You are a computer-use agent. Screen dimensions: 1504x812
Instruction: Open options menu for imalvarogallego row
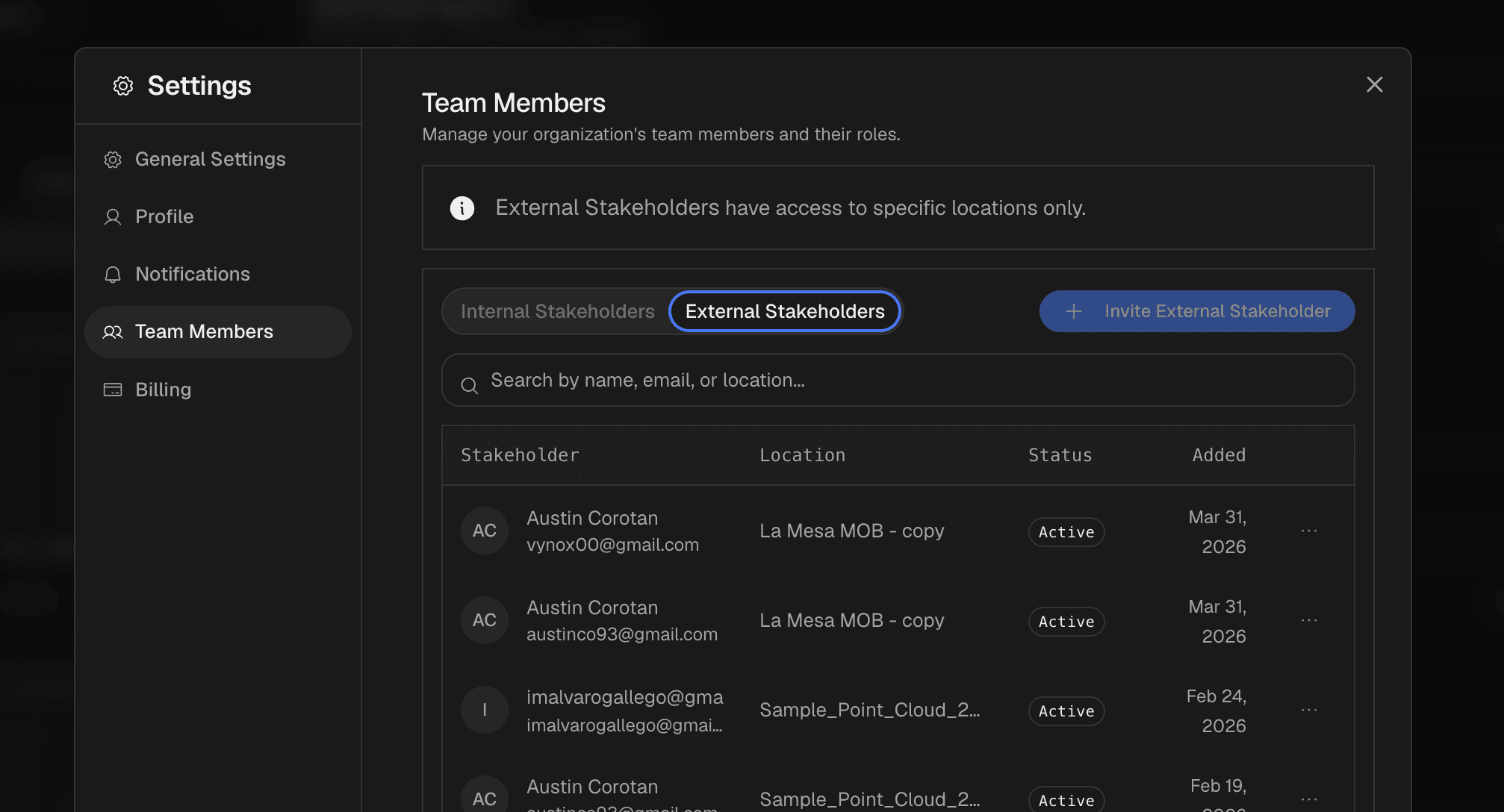pos(1308,710)
